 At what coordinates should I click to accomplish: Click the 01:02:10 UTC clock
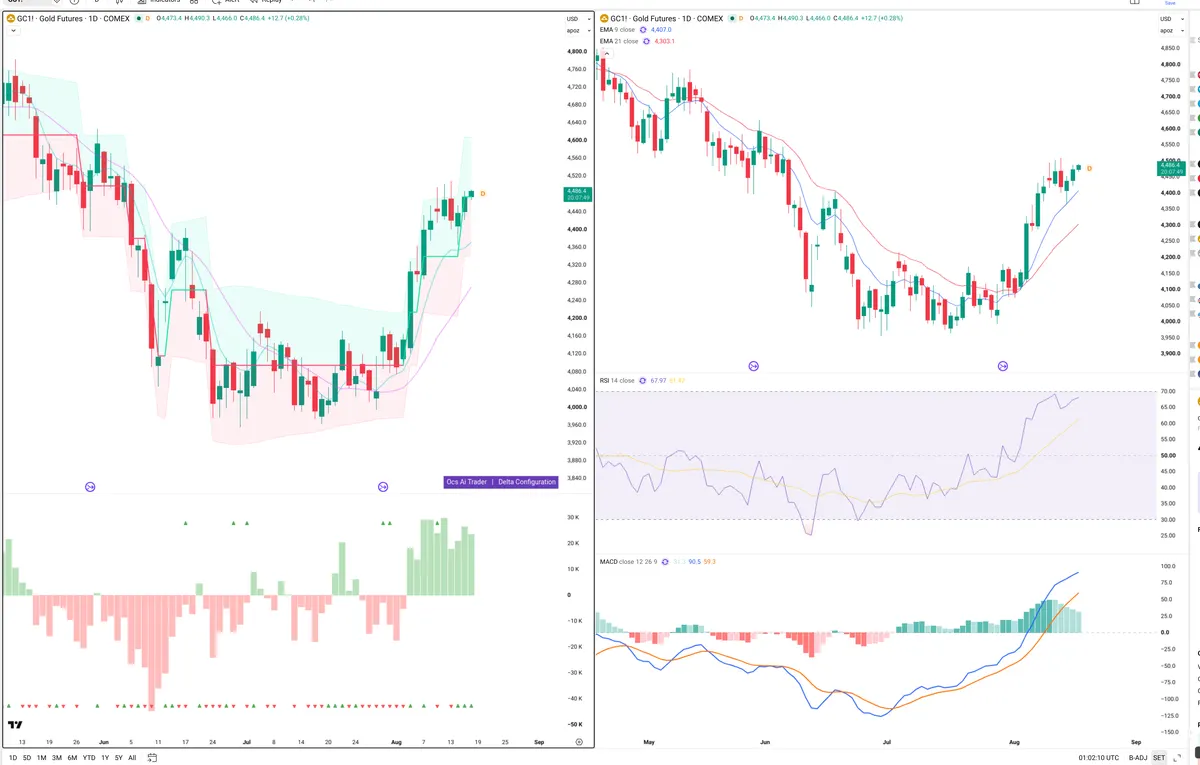(1099, 758)
